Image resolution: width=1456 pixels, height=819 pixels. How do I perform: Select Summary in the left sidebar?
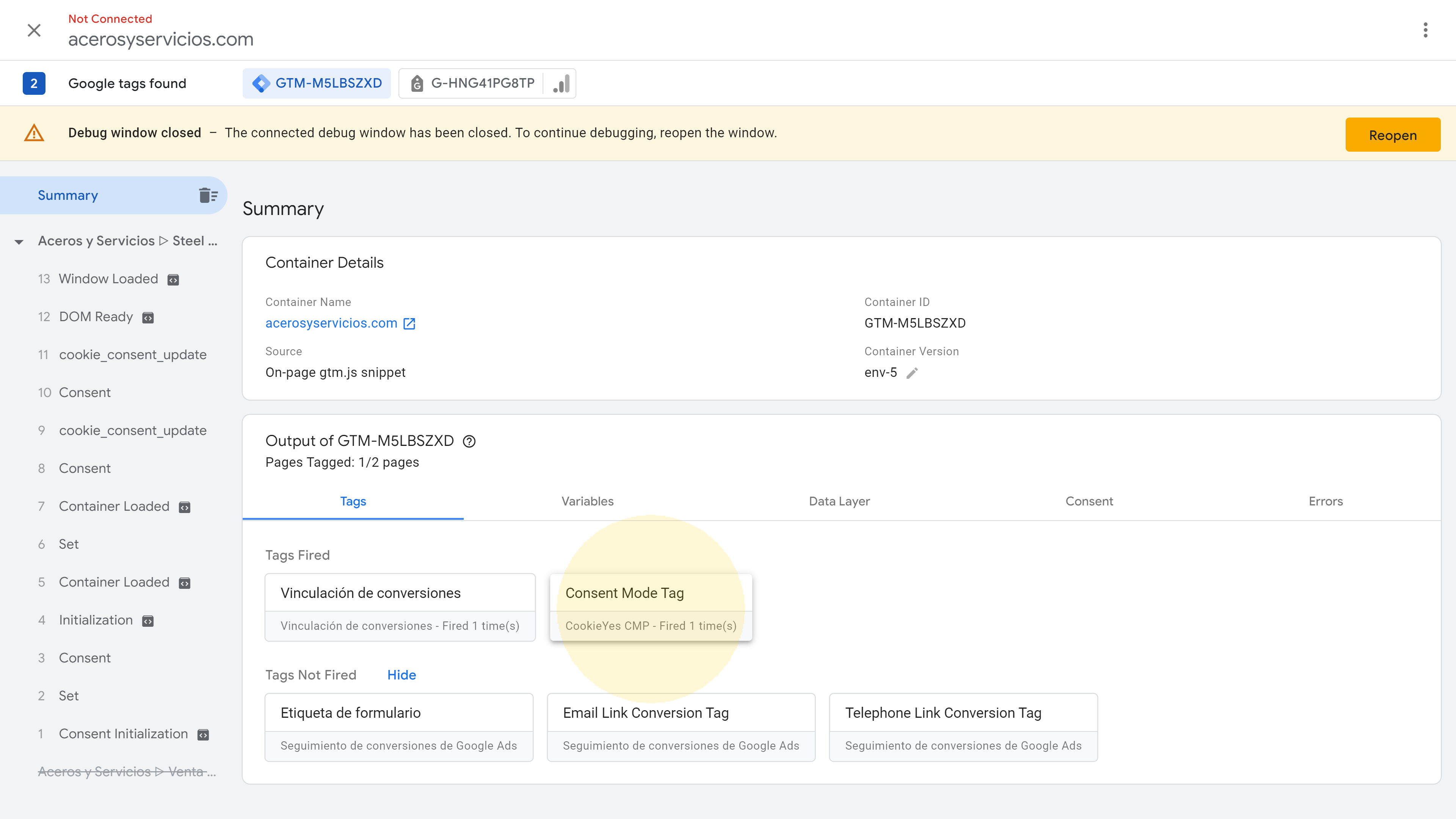[x=113, y=195]
